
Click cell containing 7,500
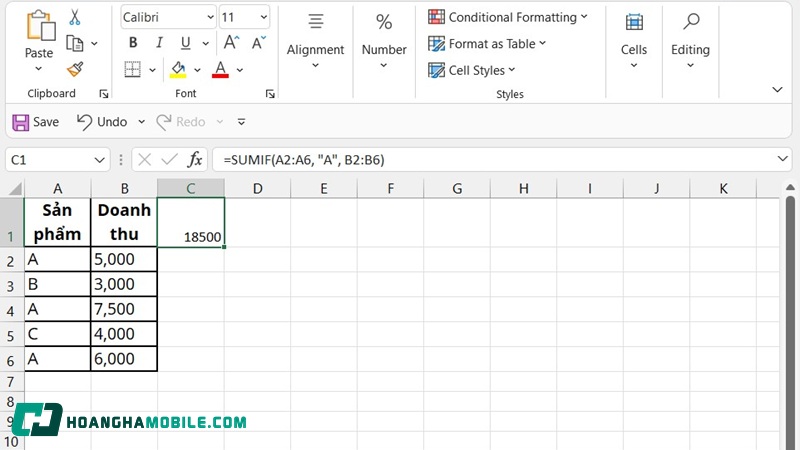pyautogui.click(x=124, y=309)
